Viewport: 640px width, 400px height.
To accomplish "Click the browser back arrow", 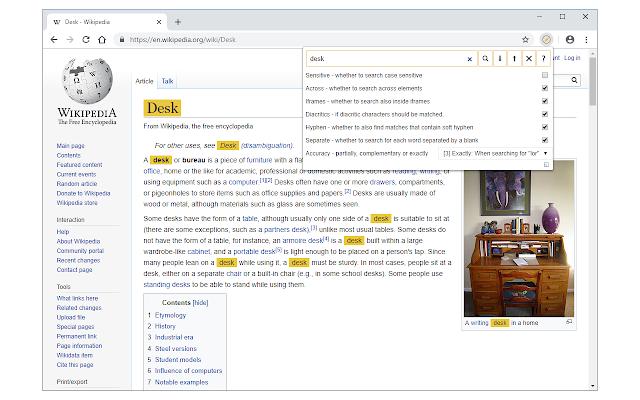I will click(54, 40).
